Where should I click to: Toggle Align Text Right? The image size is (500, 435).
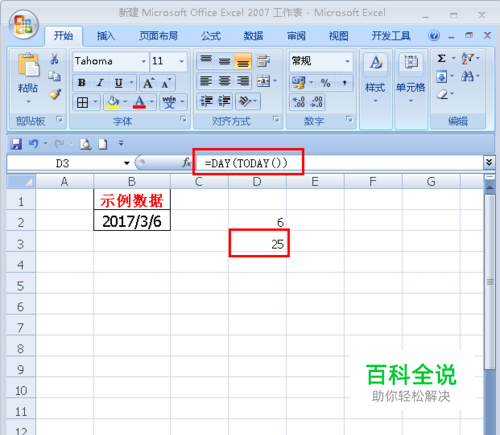[x=243, y=81]
